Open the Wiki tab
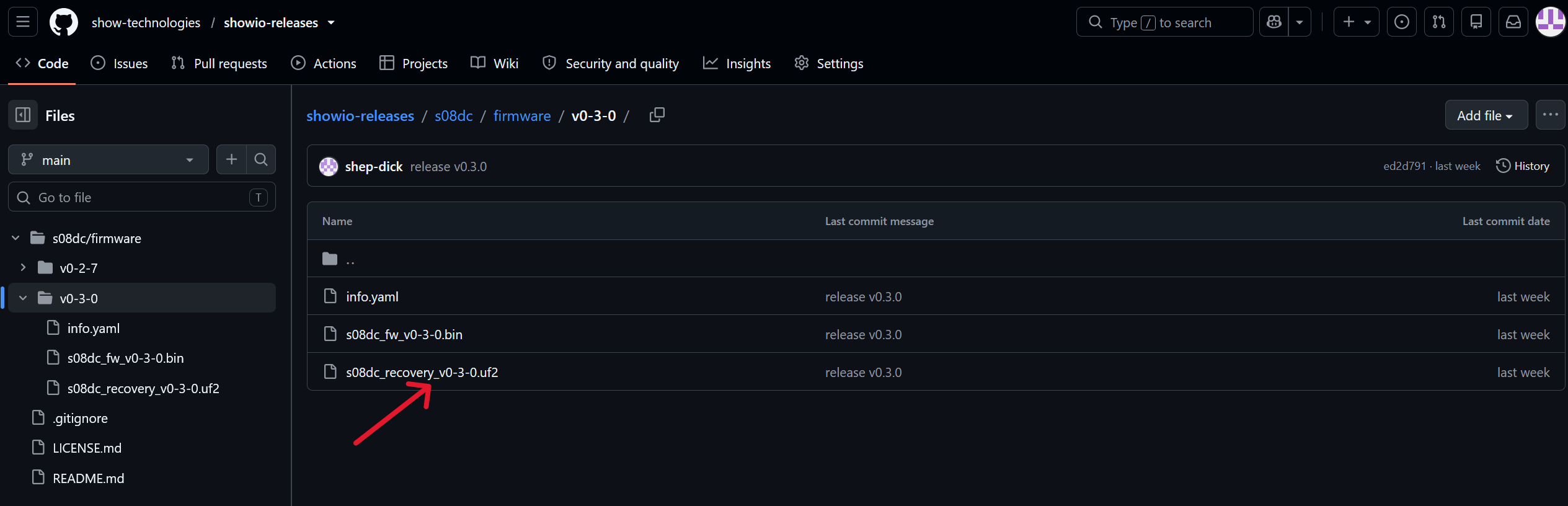The width and height of the screenshot is (1568, 506). (494, 63)
